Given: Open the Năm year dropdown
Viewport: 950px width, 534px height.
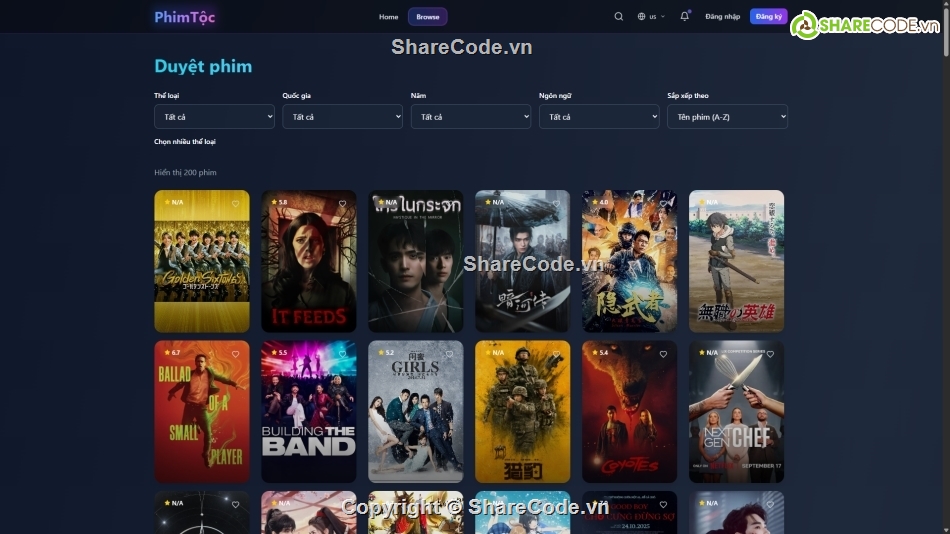Looking at the screenshot, I should pos(471,116).
